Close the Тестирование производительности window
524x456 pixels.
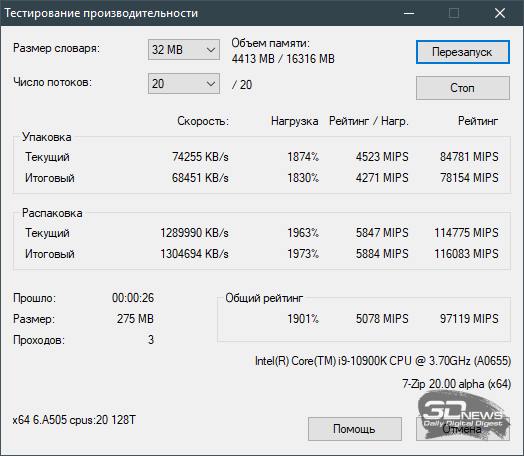[500, 13]
